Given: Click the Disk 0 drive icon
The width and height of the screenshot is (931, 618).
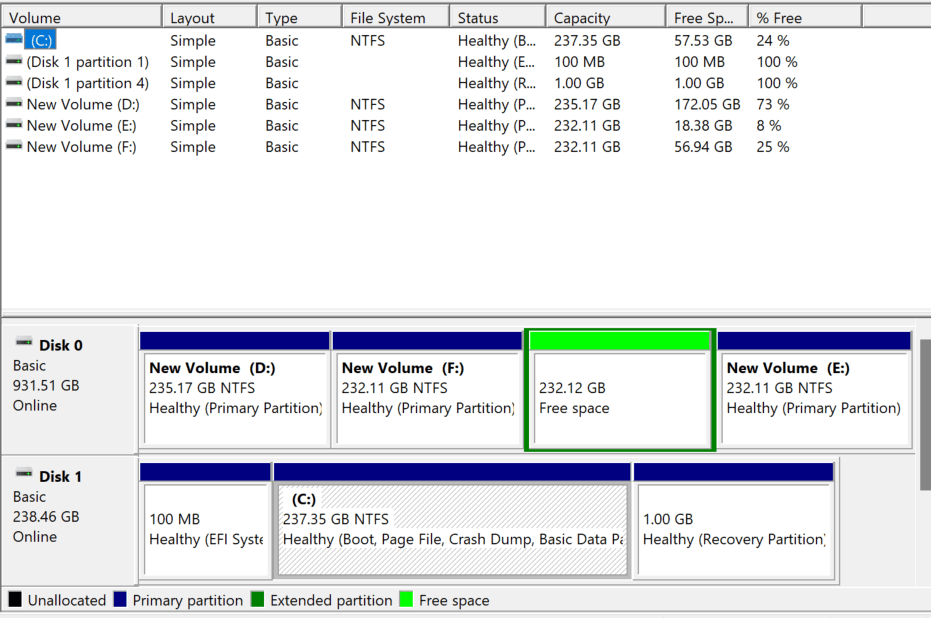Looking at the screenshot, I should (x=24, y=343).
